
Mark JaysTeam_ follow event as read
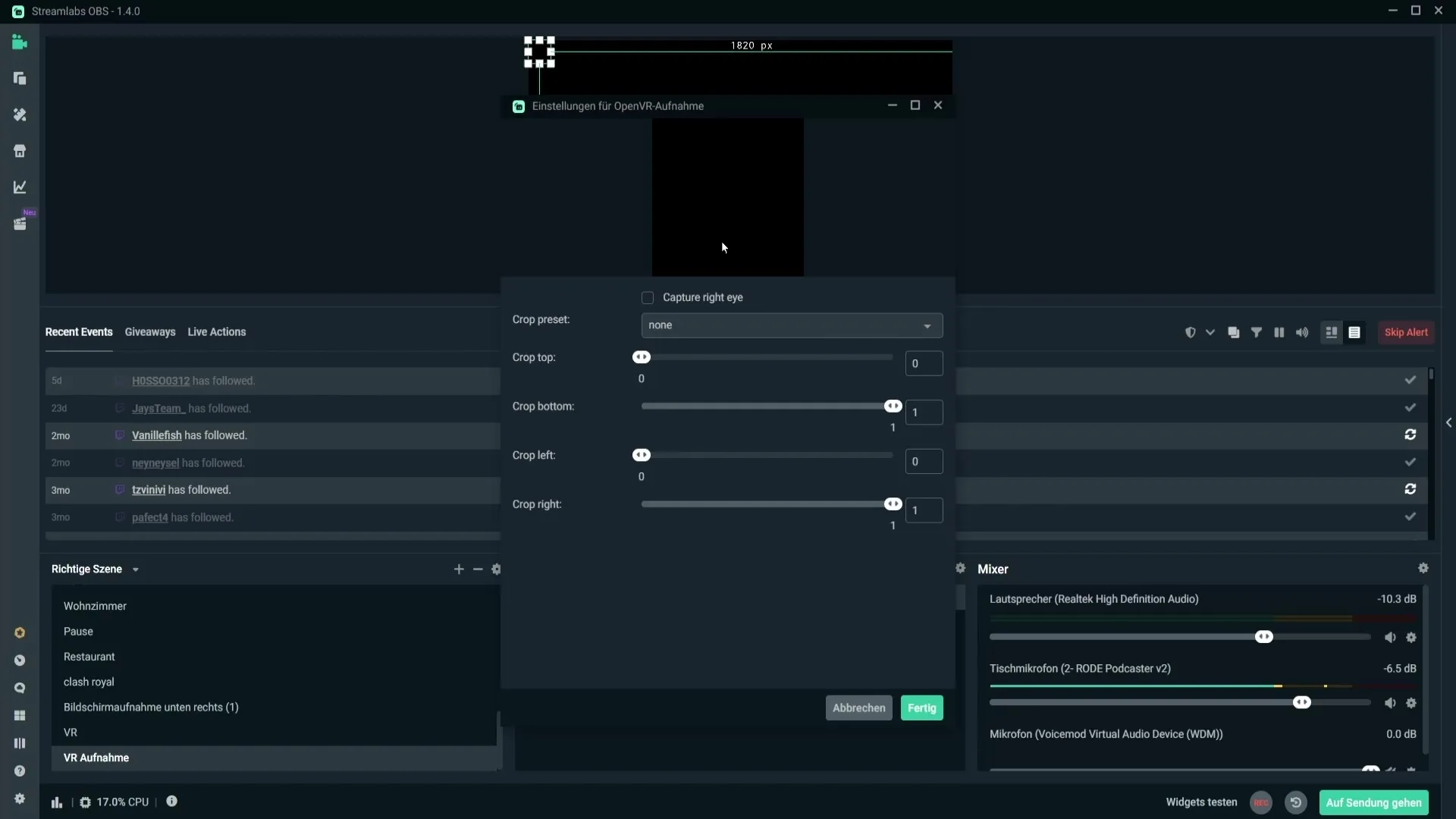[x=1410, y=407]
